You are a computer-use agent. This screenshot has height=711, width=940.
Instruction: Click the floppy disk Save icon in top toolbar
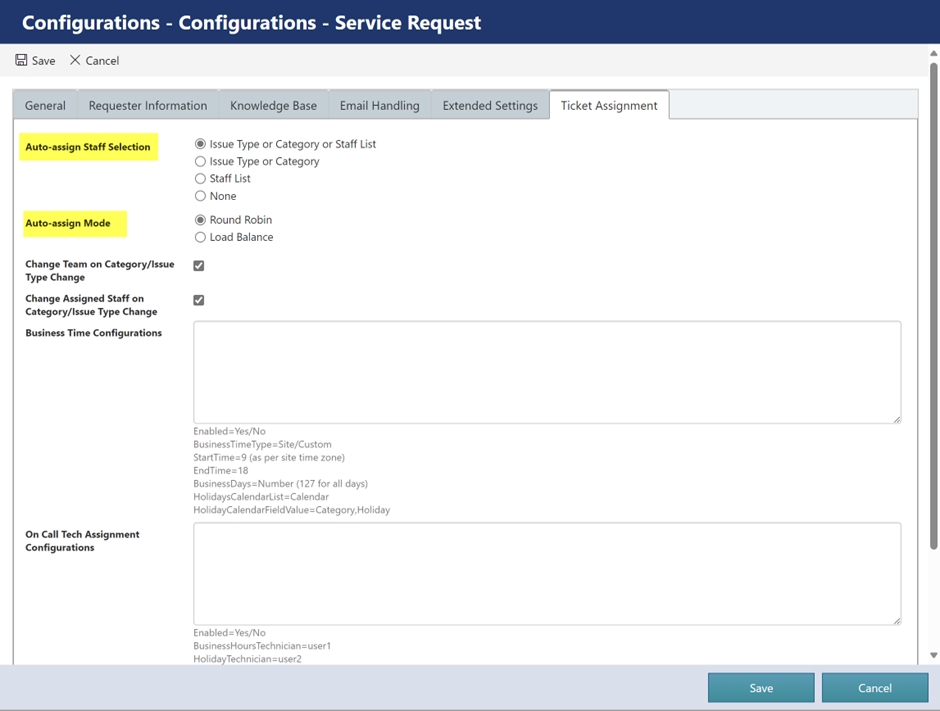(x=22, y=60)
